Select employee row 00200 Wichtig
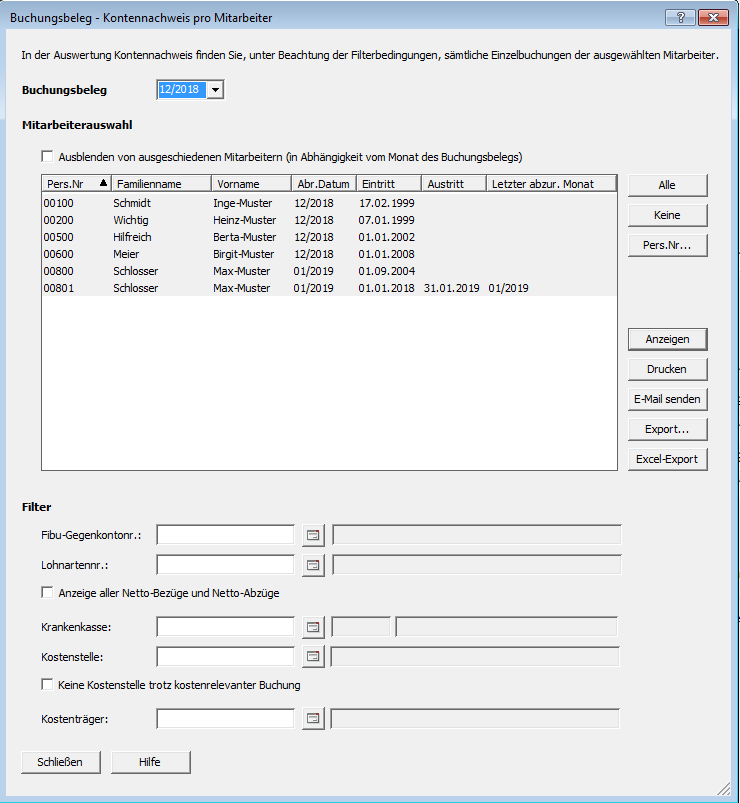 click(329, 220)
